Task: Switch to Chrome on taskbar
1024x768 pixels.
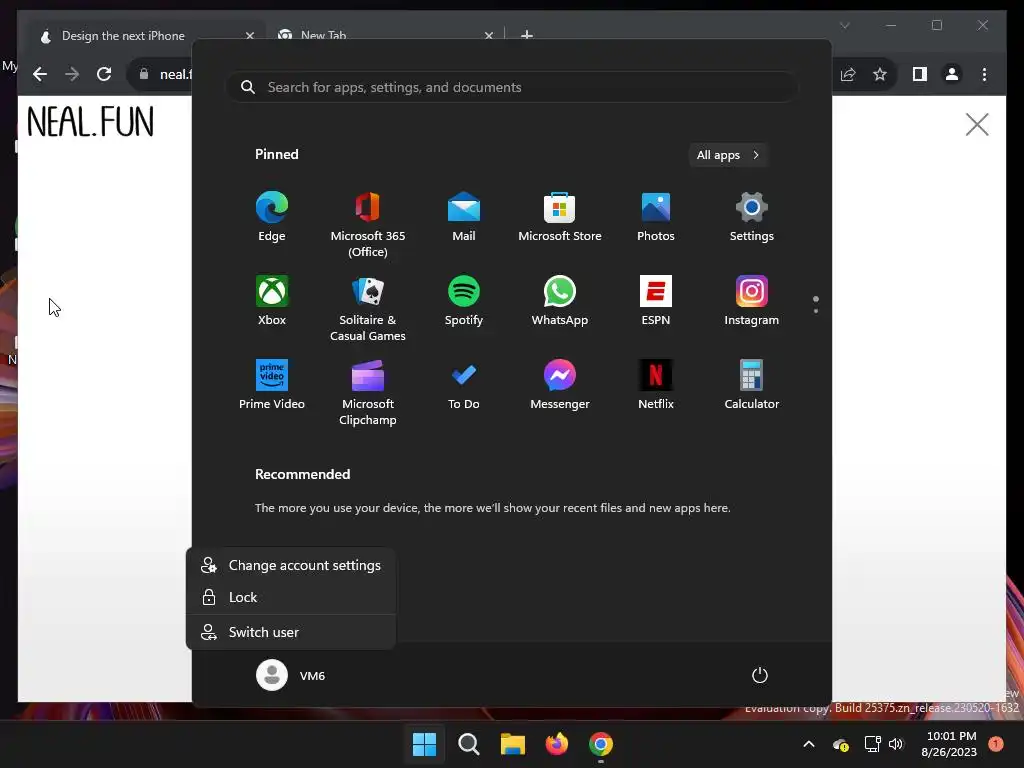Action: (x=601, y=744)
